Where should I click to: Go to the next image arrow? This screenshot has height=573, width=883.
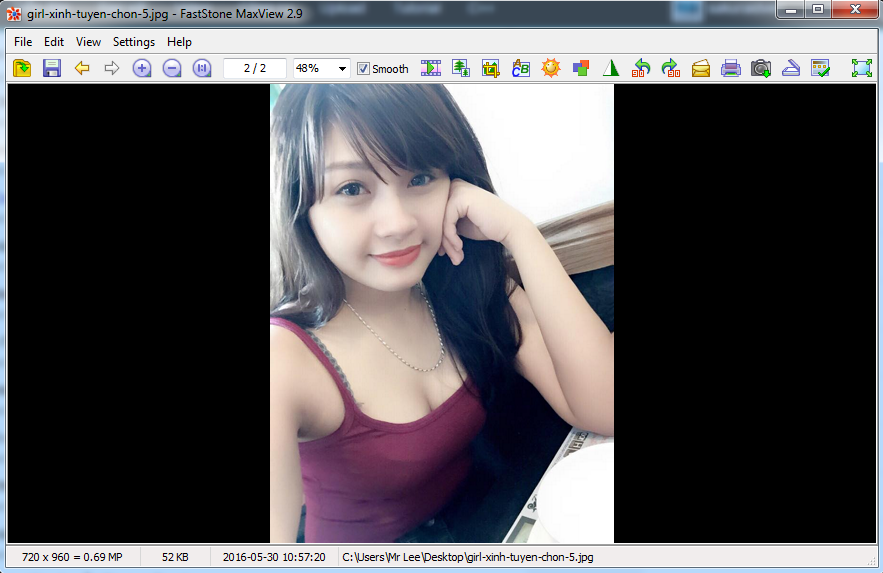(x=112, y=68)
